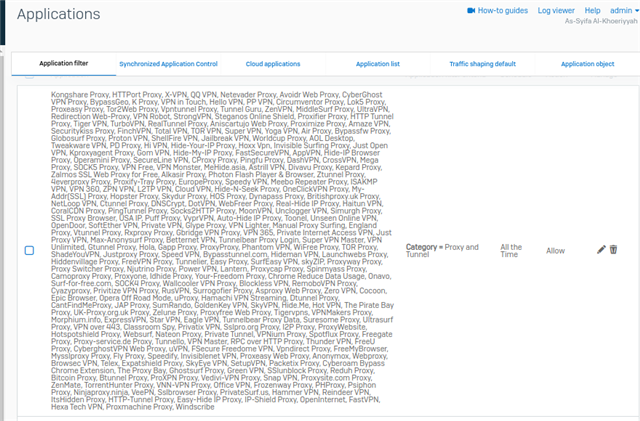Viewport: 640px width, 421px height.
Task: Open the Traffic shaping default tab
Action: tap(482, 64)
